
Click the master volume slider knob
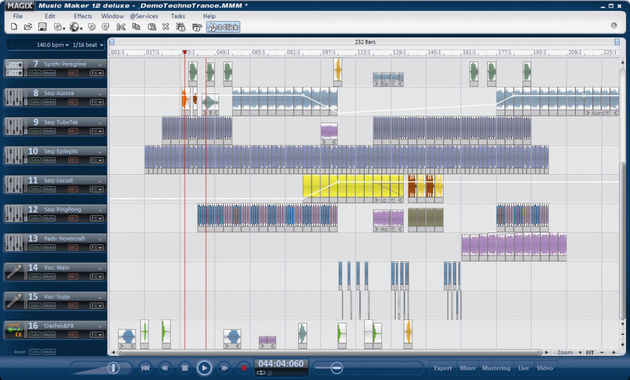[113, 368]
